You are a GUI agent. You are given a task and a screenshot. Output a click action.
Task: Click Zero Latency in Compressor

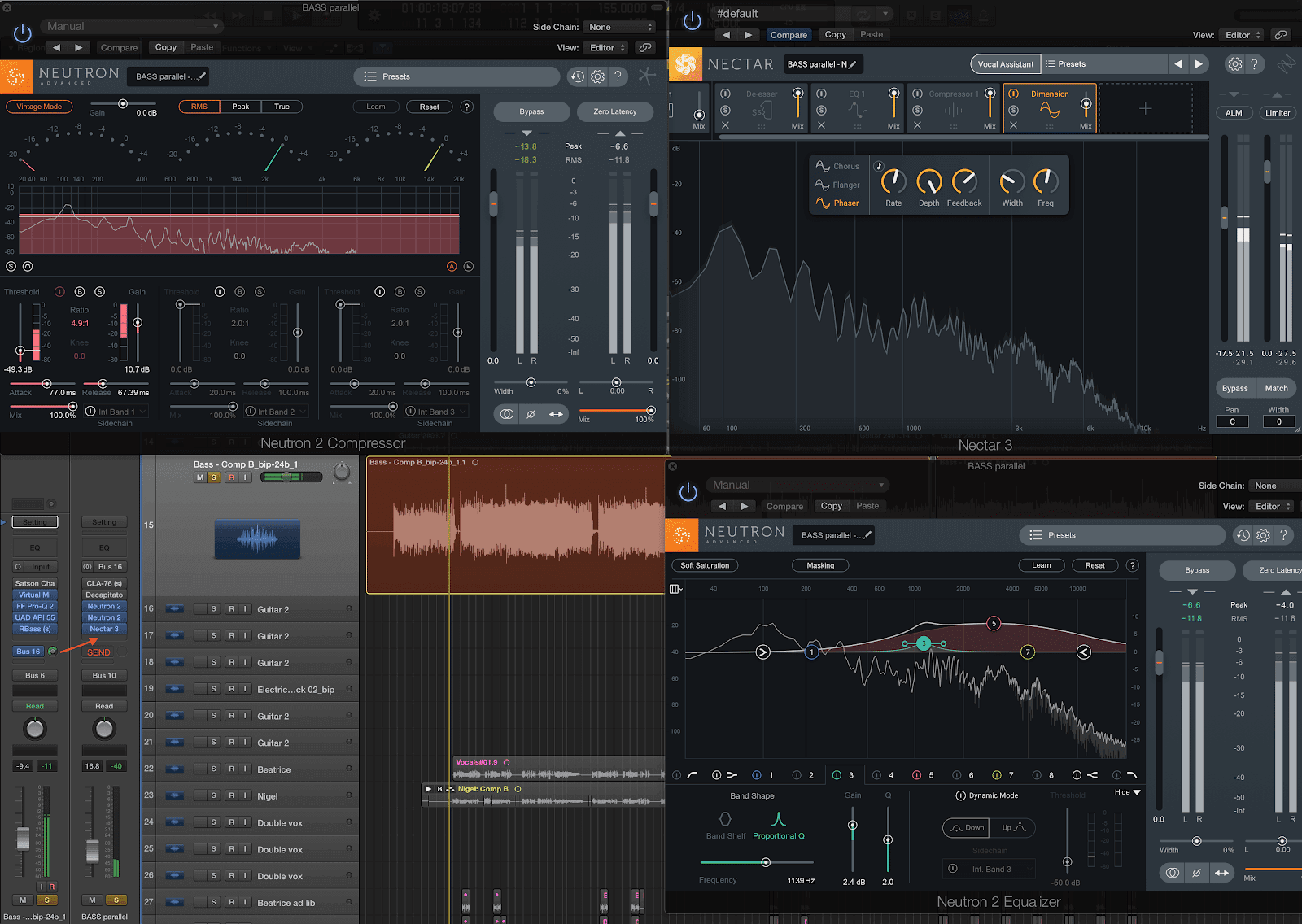[x=615, y=111]
